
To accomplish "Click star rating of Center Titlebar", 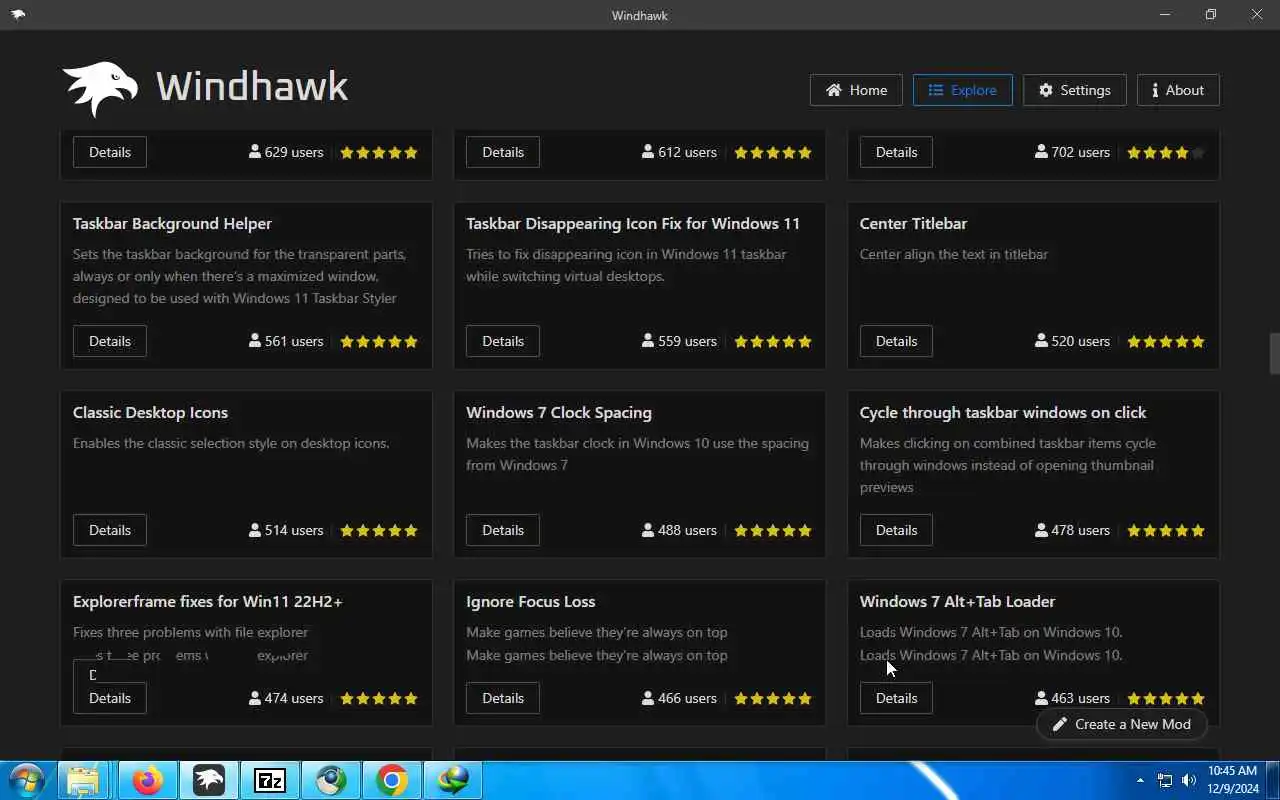I will coord(1166,341).
